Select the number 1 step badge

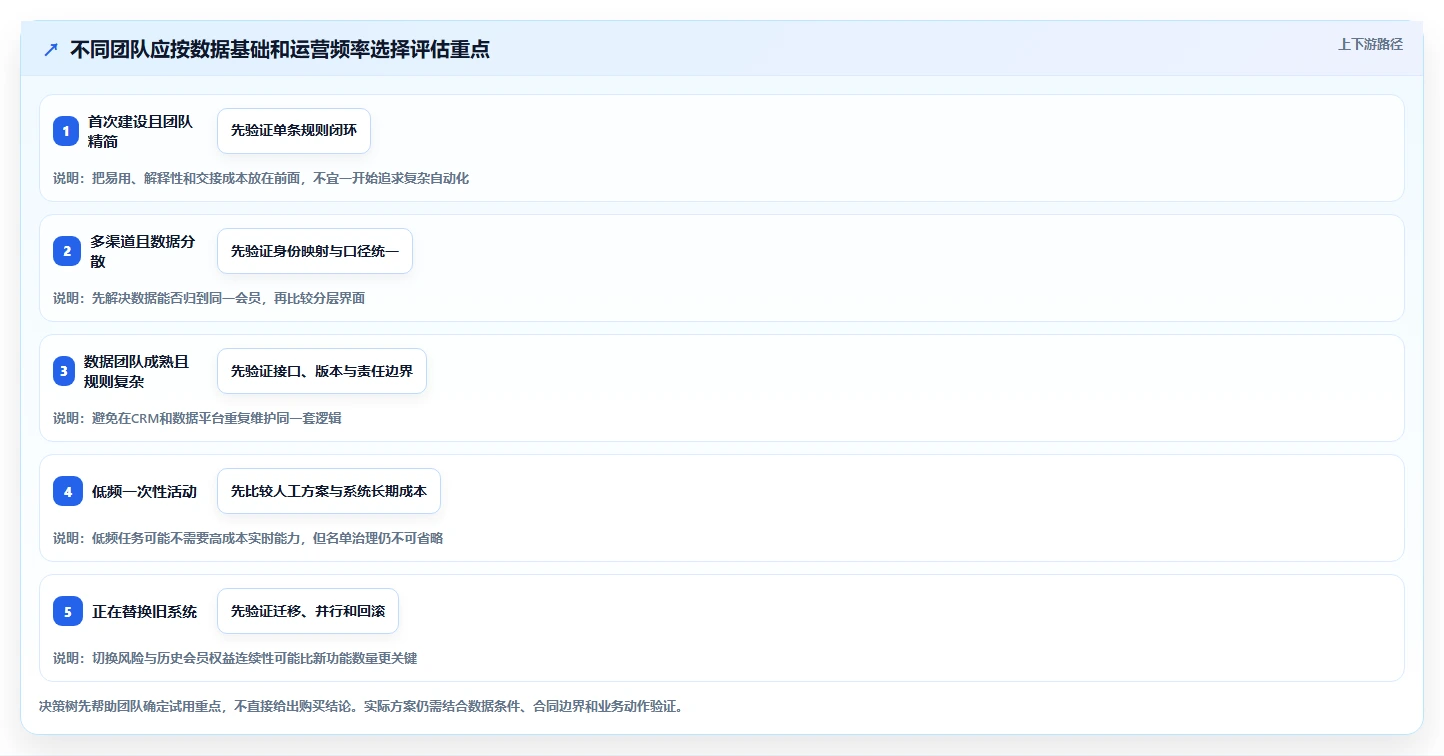pos(66,131)
